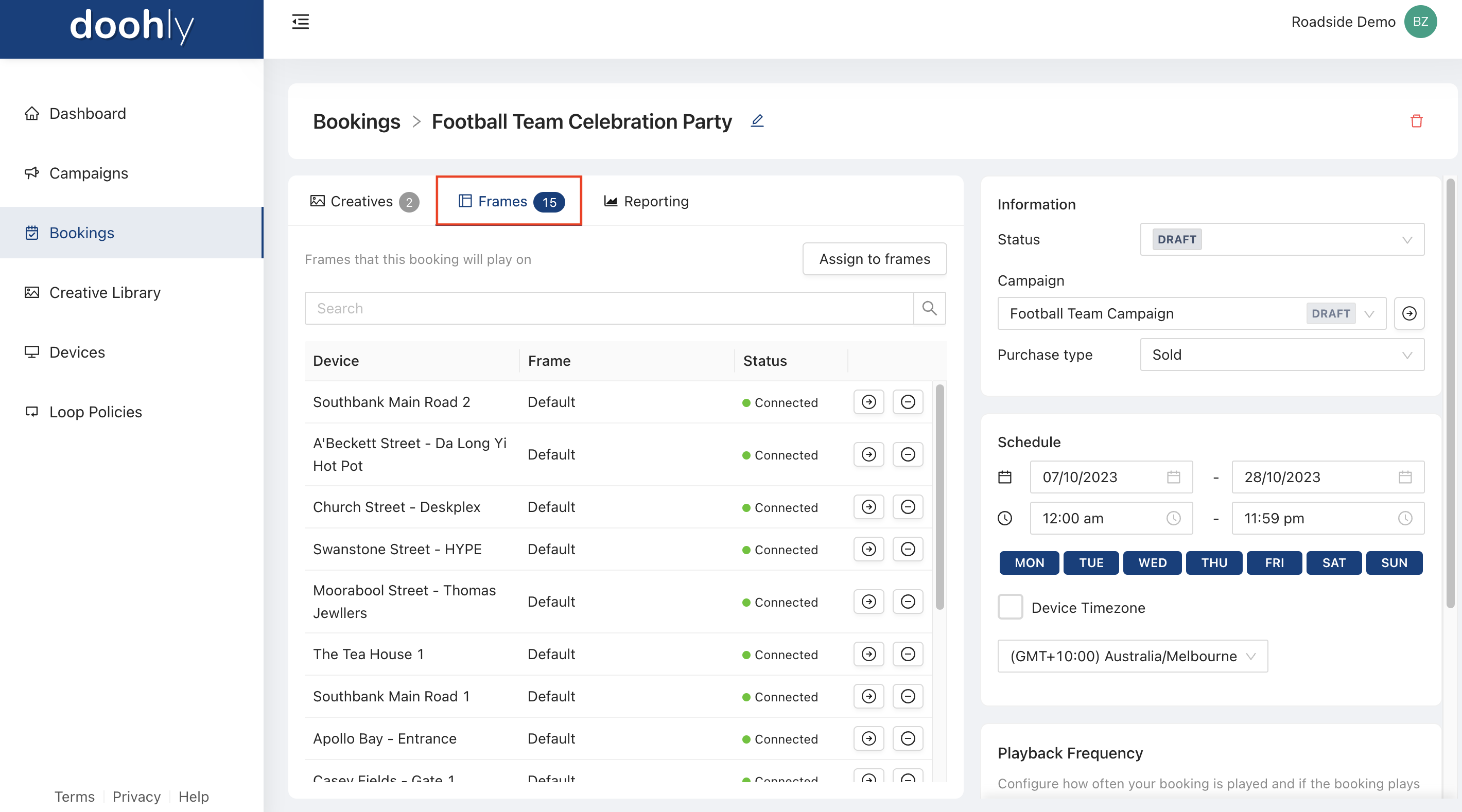Go to Football Team Campaign via arrow icon
1462x812 pixels.
tap(1408, 313)
